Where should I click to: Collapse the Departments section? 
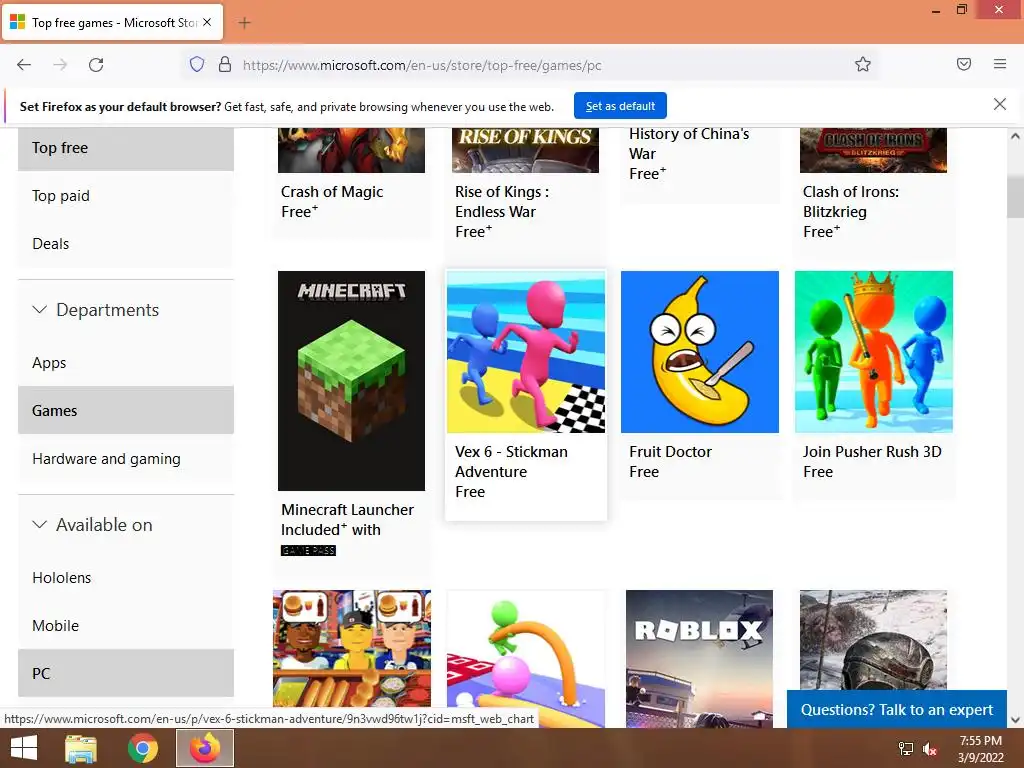(x=96, y=310)
